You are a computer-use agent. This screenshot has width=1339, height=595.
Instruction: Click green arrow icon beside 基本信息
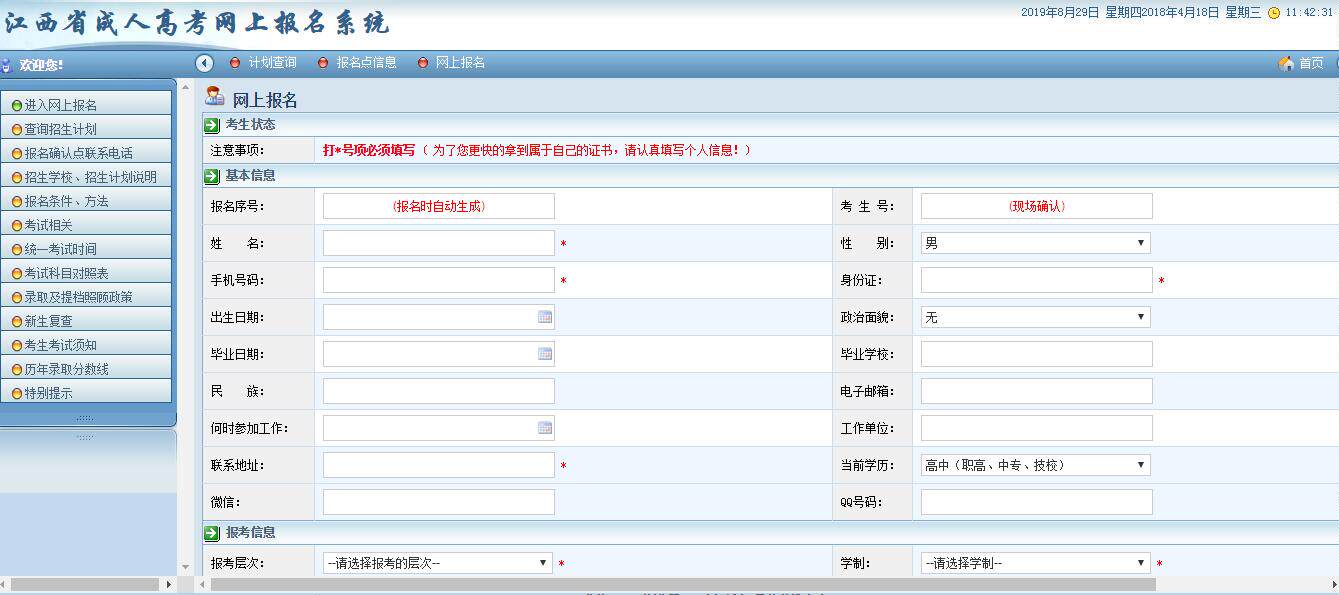click(x=212, y=176)
